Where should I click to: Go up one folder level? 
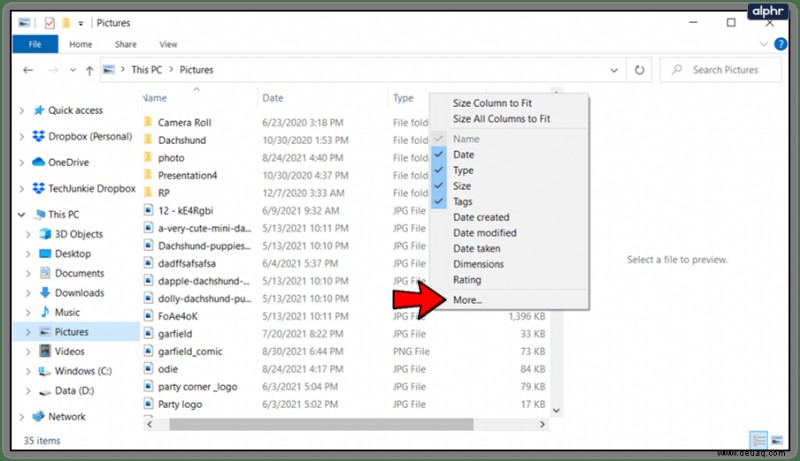(90, 70)
